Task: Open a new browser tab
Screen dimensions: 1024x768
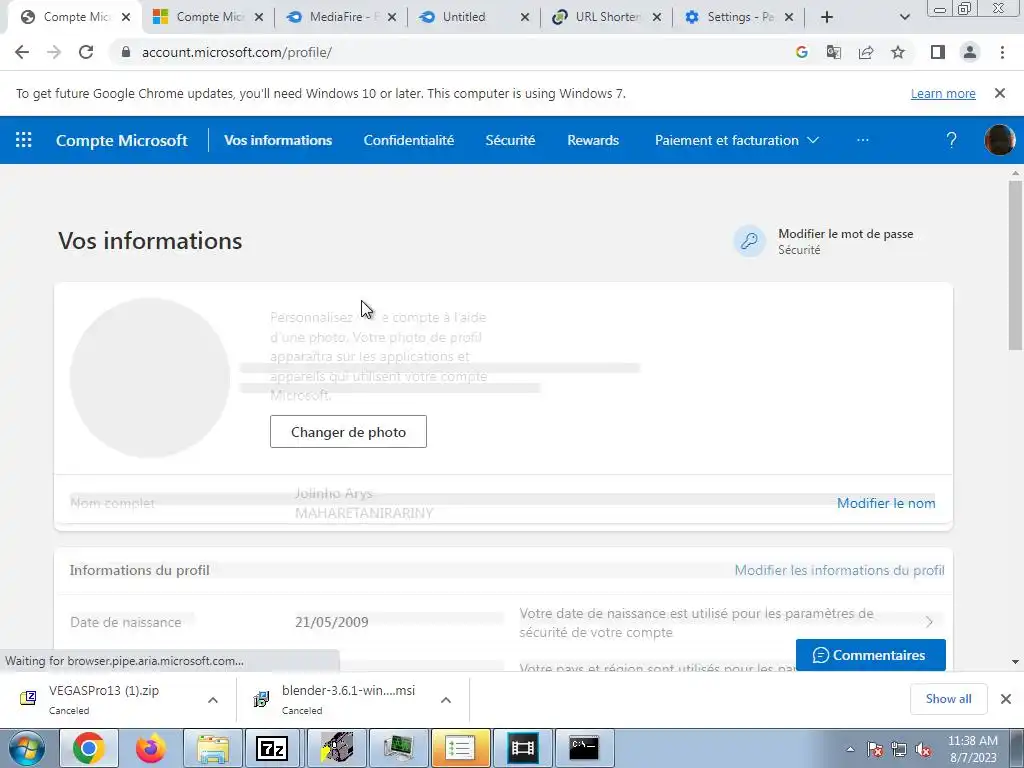Action: 827,17
